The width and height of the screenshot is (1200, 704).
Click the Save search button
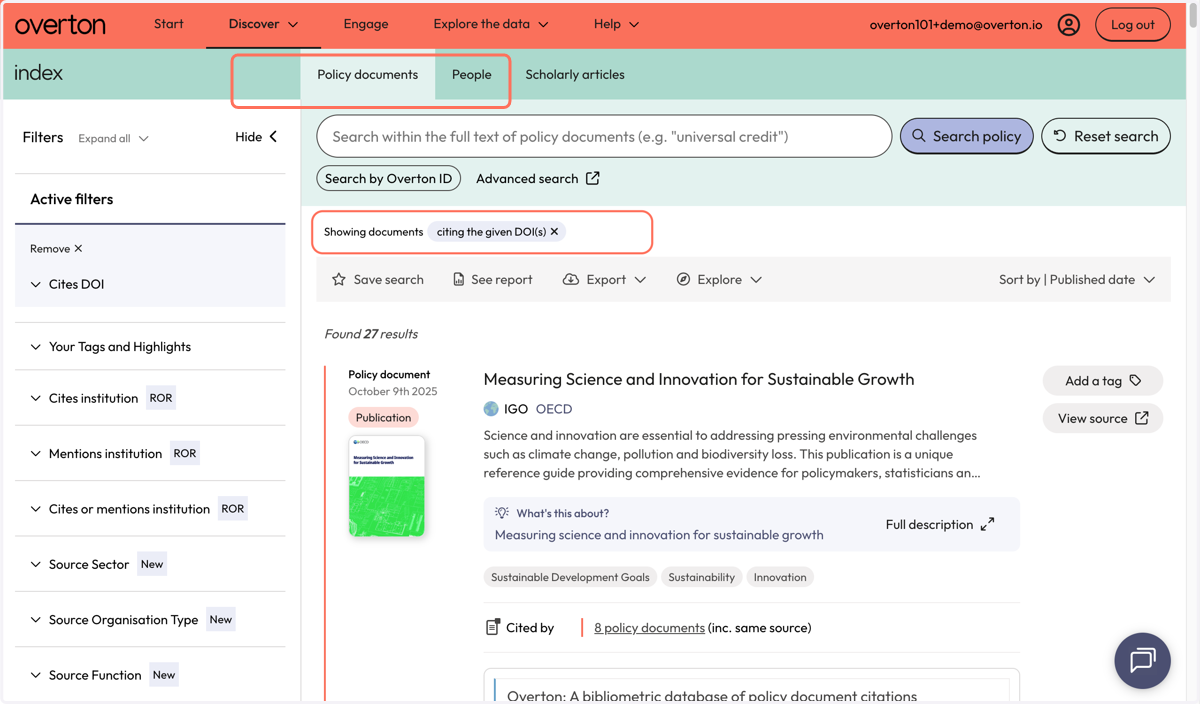[378, 280]
